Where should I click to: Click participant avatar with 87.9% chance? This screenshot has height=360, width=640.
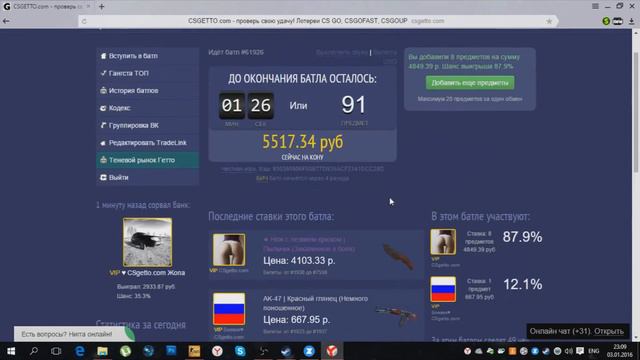[x=443, y=242]
